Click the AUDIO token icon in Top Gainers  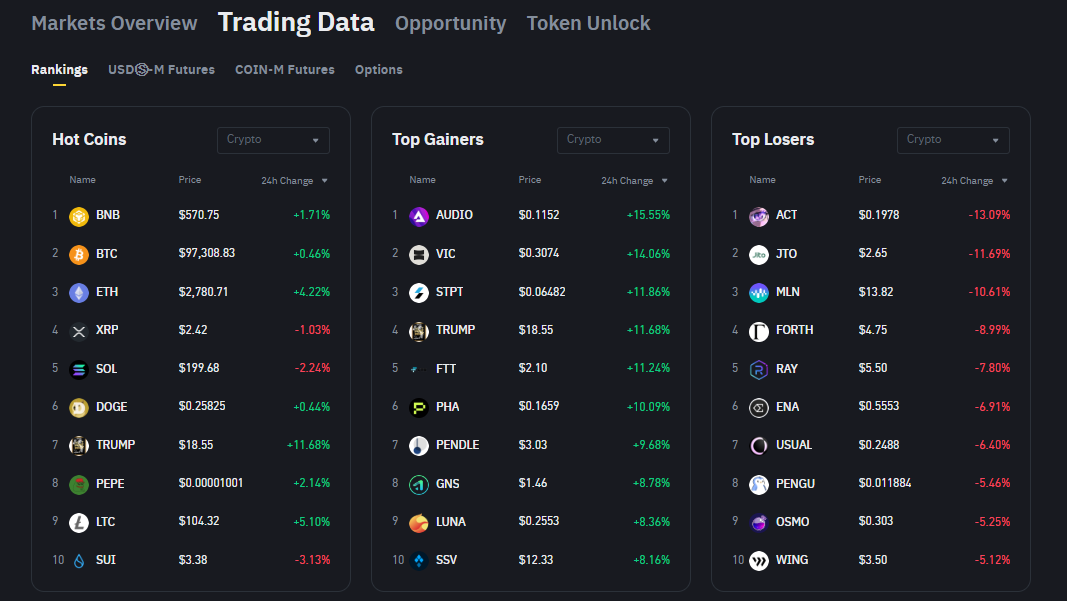(419, 215)
